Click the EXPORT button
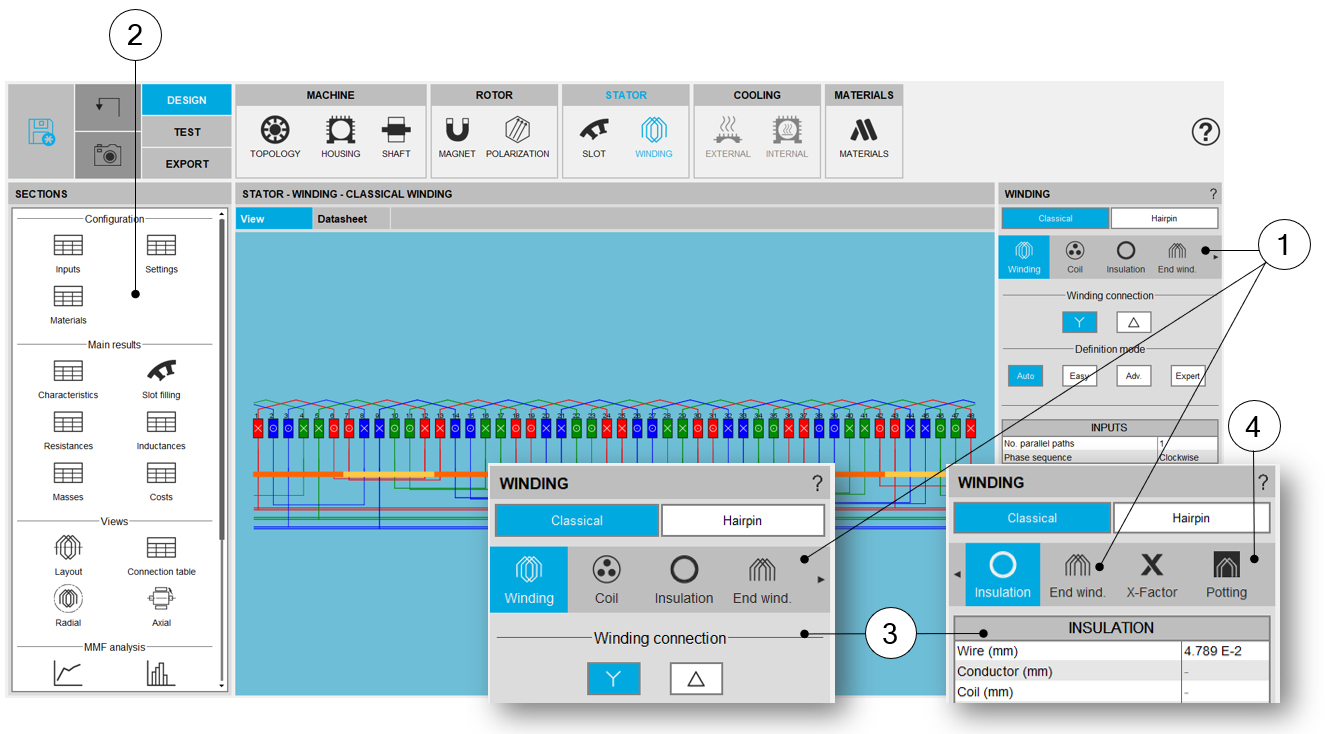1327x734 pixels. click(x=187, y=164)
